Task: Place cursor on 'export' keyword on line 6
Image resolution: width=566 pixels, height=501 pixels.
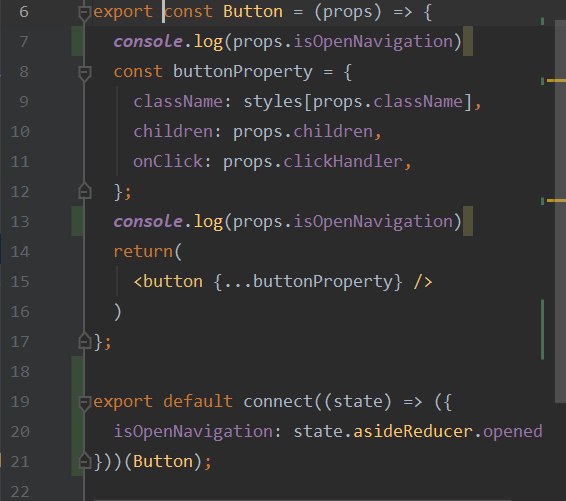Action: 123,12
